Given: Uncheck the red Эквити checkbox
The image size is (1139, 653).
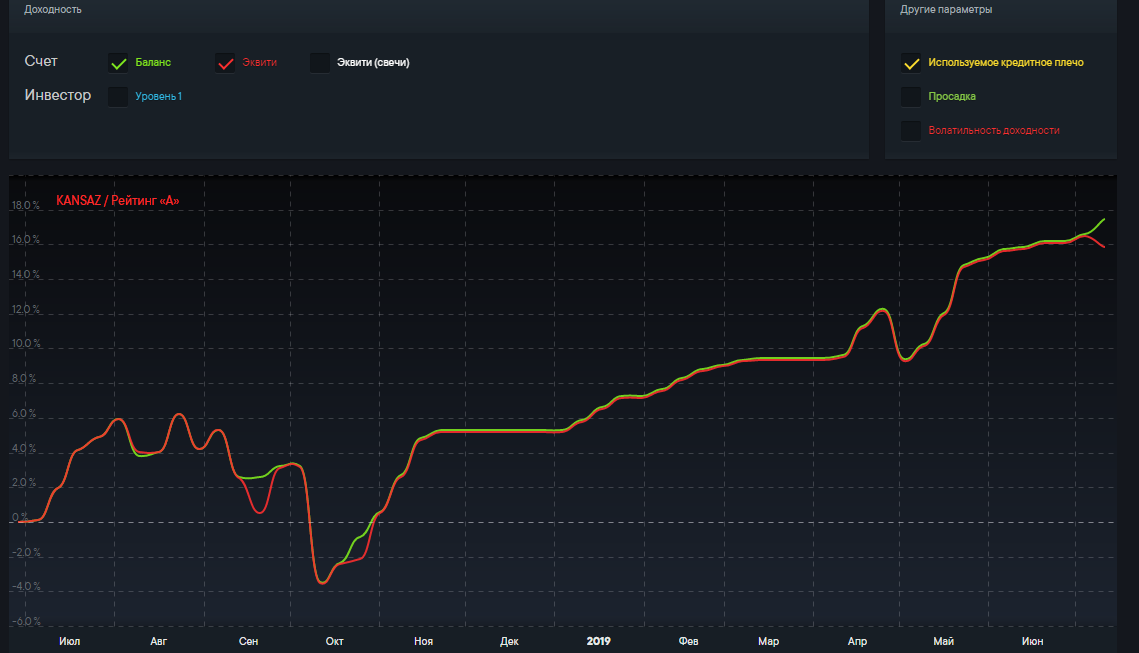Looking at the screenshot, I should [225, 63].
